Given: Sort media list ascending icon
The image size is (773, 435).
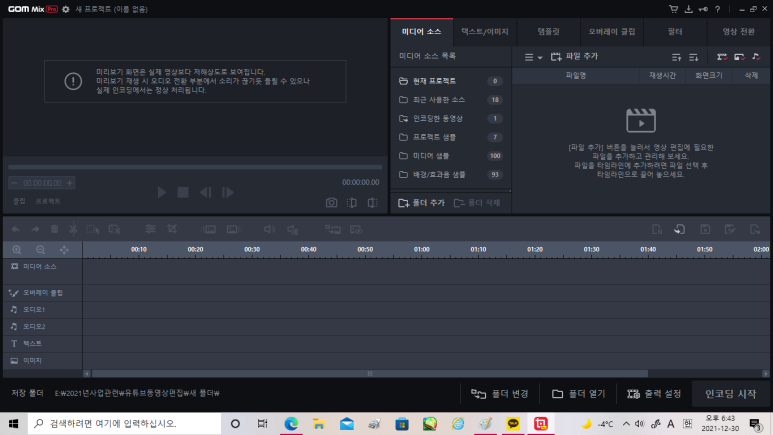Looking at the screenshot, I should point(676,57).
